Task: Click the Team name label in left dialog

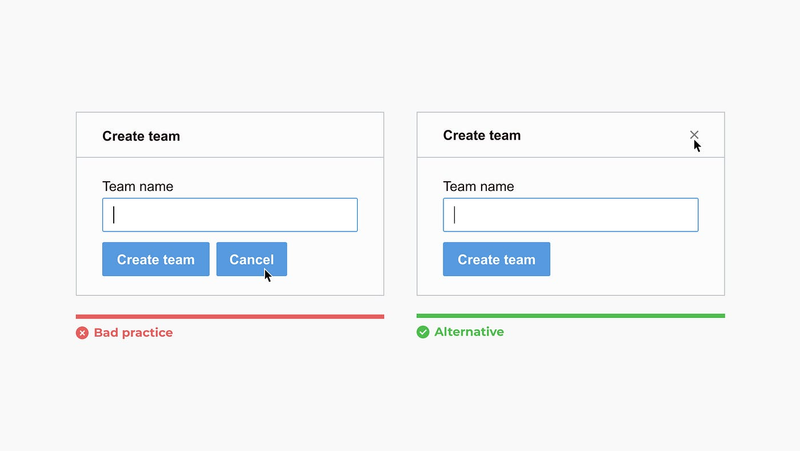Action: coord(138,186)
